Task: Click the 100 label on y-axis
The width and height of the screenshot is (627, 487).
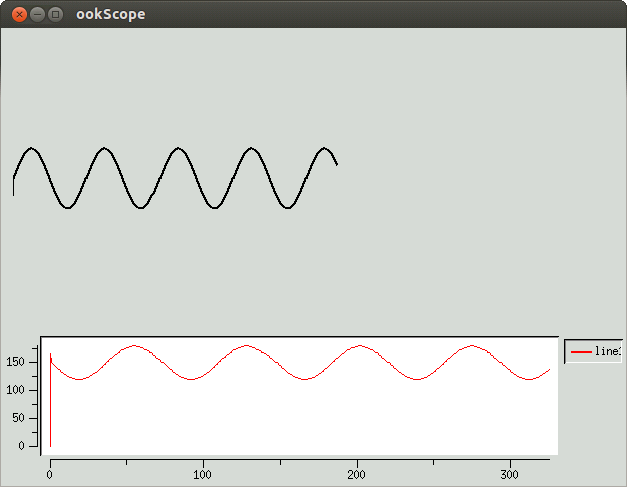Action: pos(15,390)
